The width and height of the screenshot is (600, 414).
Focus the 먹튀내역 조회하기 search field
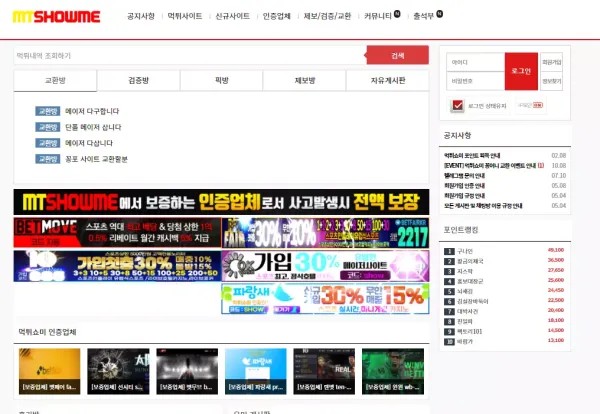(190, 55)
